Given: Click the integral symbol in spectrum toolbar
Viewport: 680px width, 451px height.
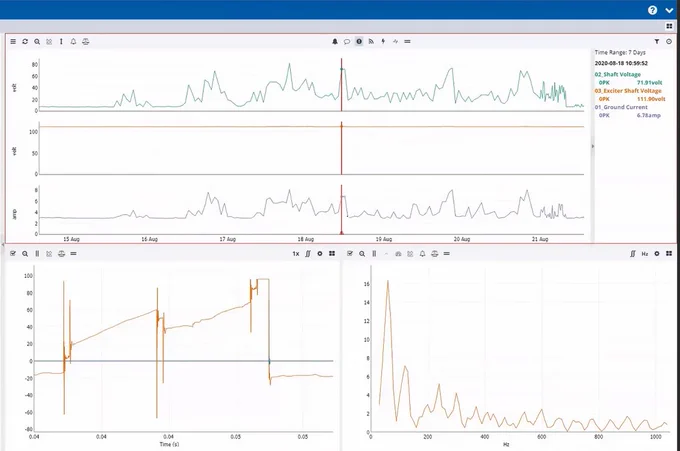Looking at the screenshot, I should point(633,254).
